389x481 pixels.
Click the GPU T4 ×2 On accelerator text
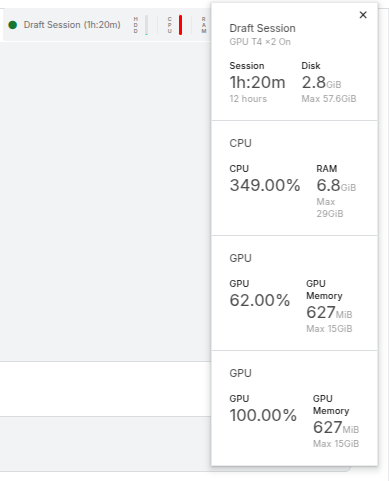pos(260,42)
